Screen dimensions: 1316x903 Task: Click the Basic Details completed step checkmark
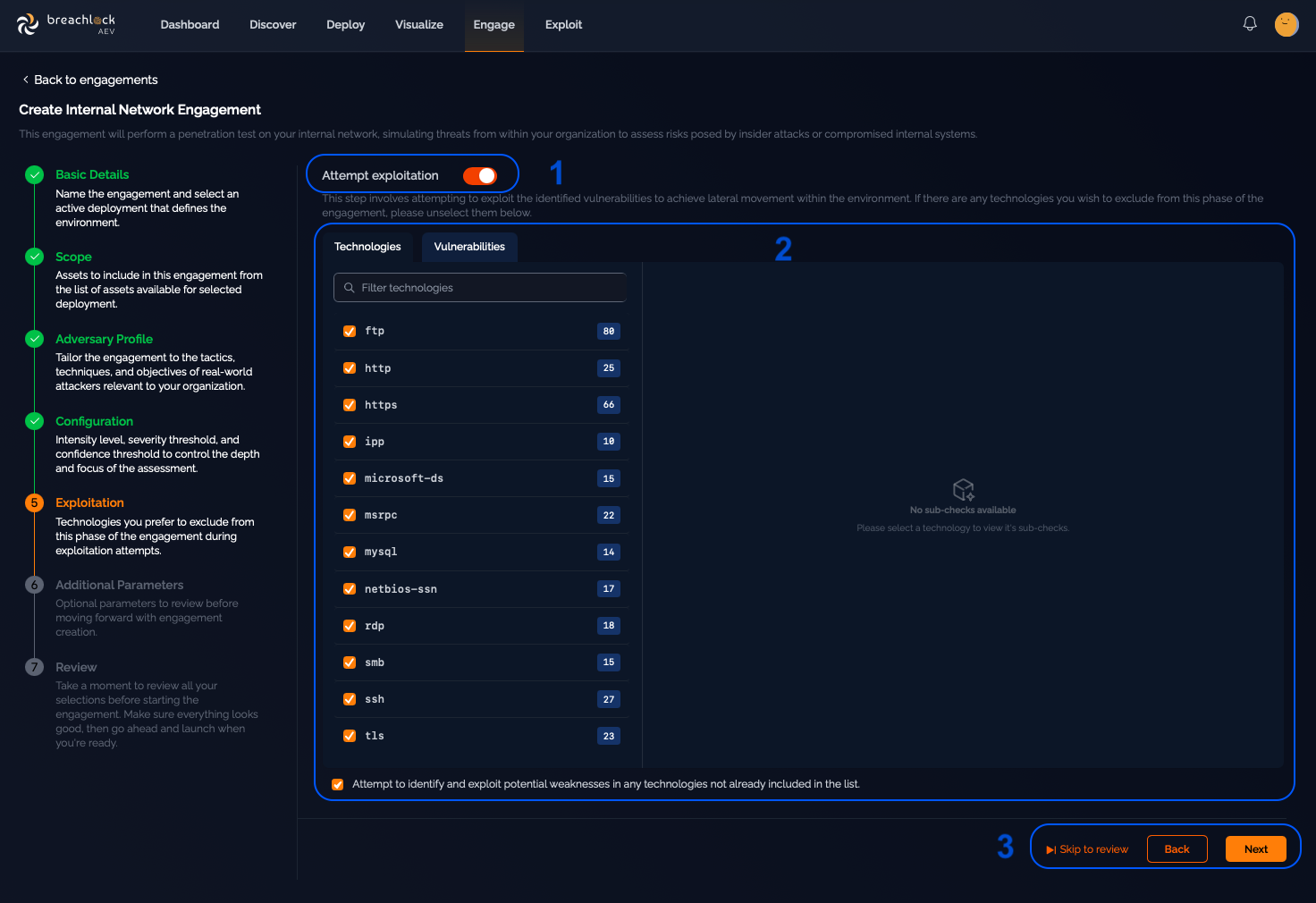pos(34,174)
